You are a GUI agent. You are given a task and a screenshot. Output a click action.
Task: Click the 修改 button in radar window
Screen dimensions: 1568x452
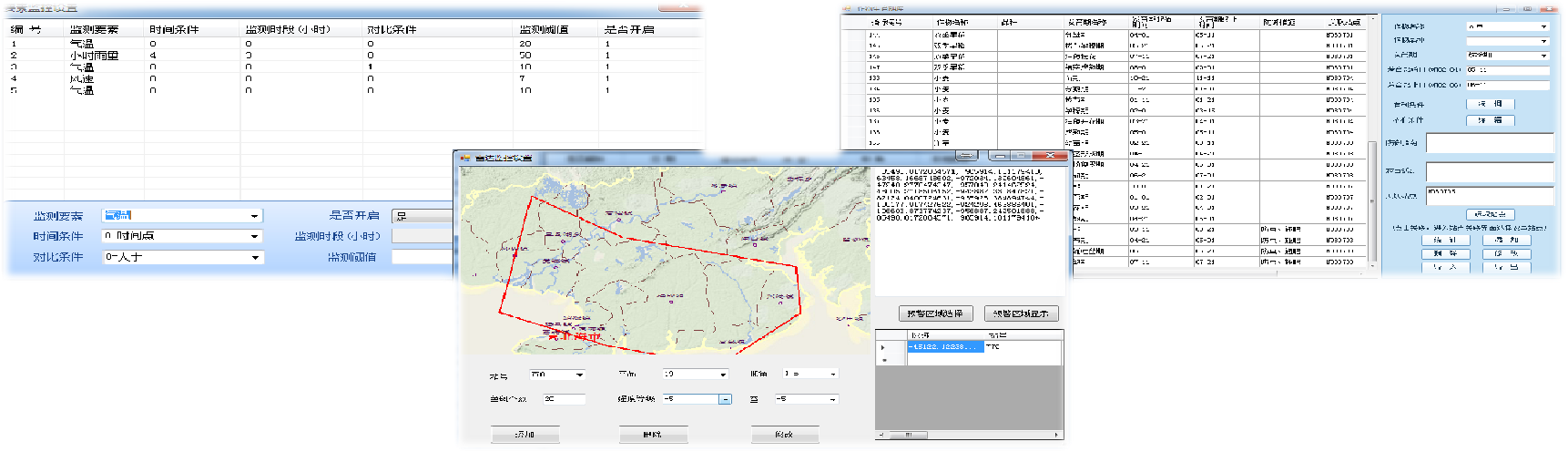[x=784, y=435]
